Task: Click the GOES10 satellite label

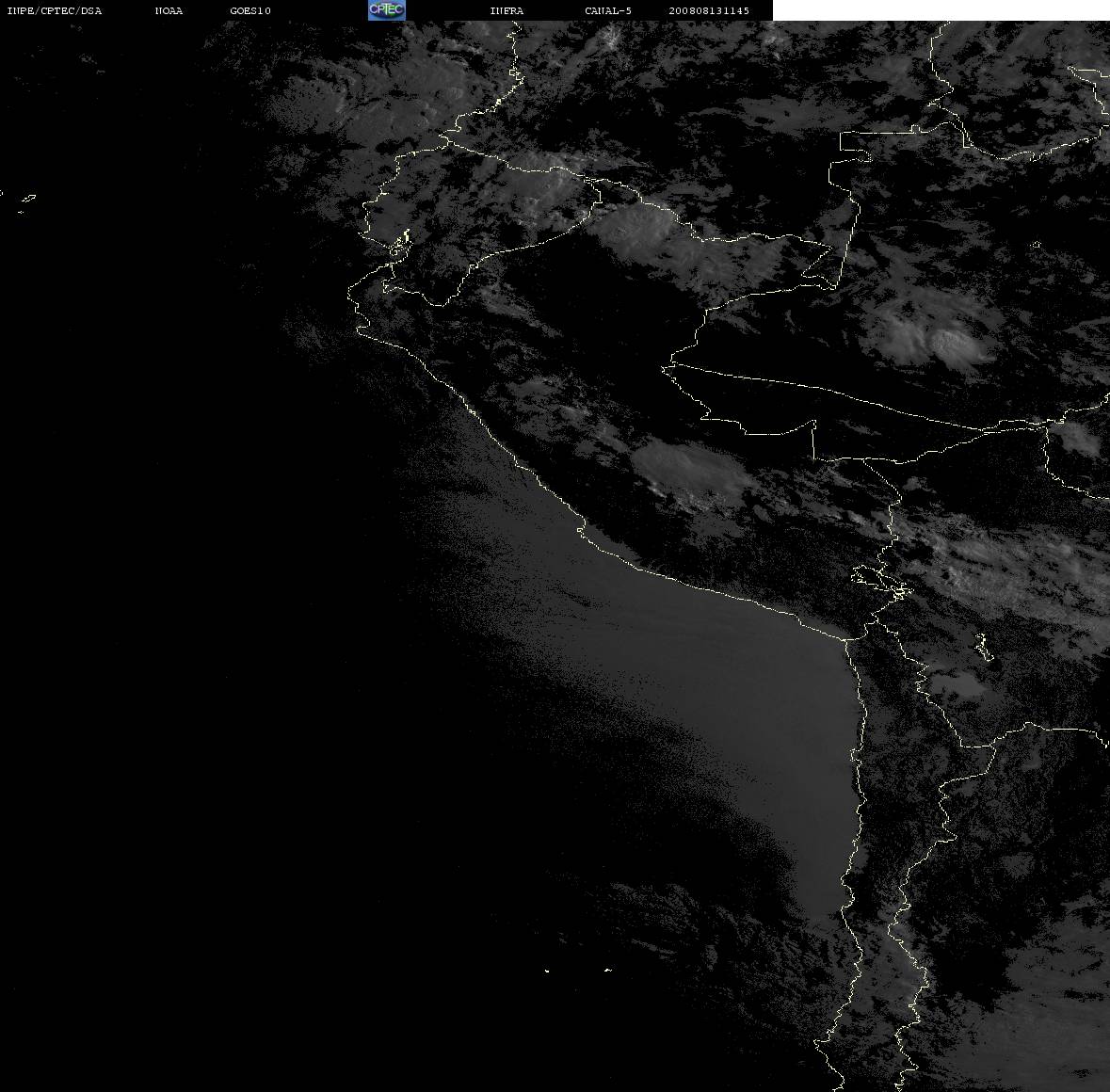Action: click(250, 10)
